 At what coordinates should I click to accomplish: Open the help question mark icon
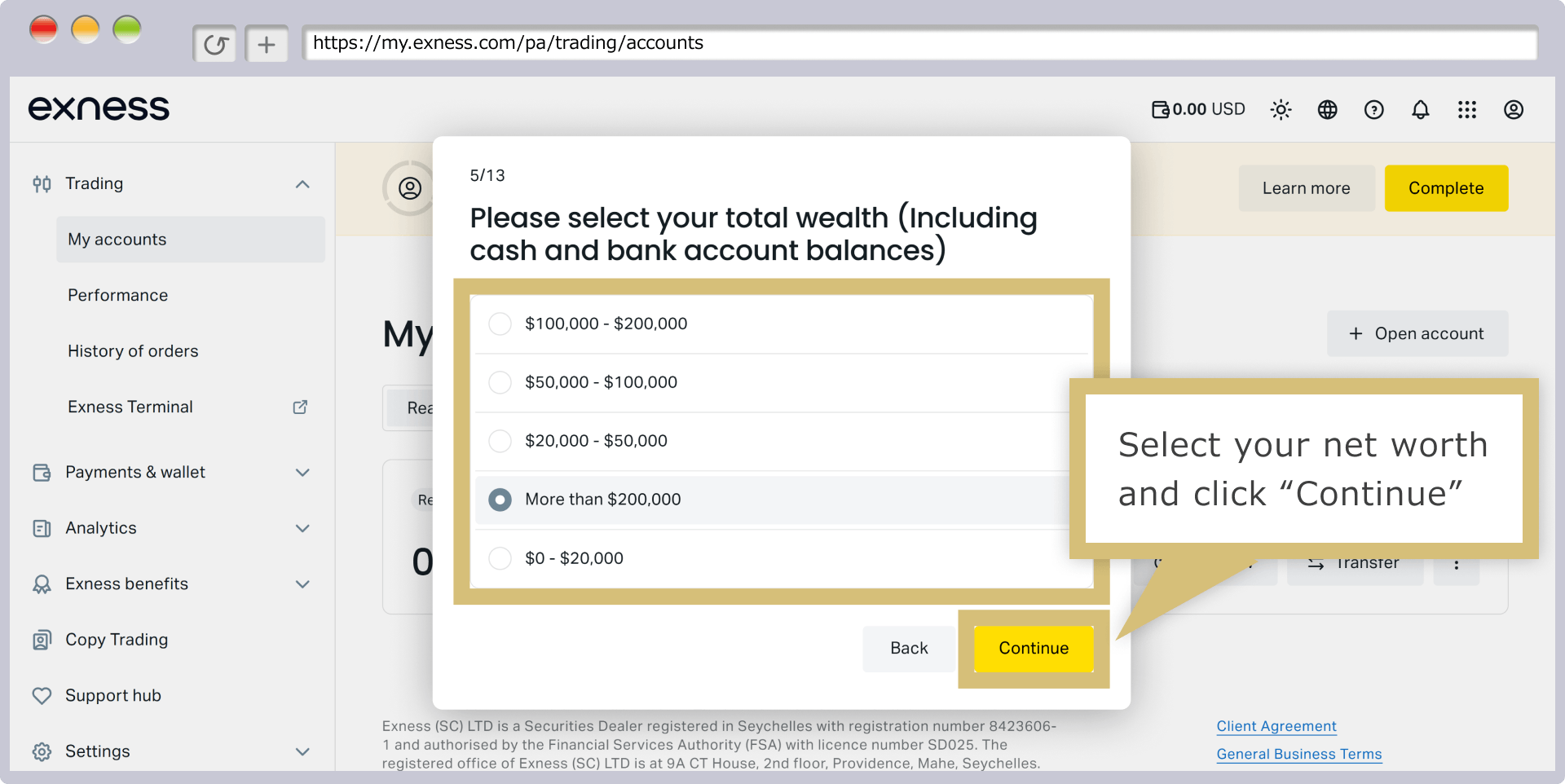[1373, 109]
